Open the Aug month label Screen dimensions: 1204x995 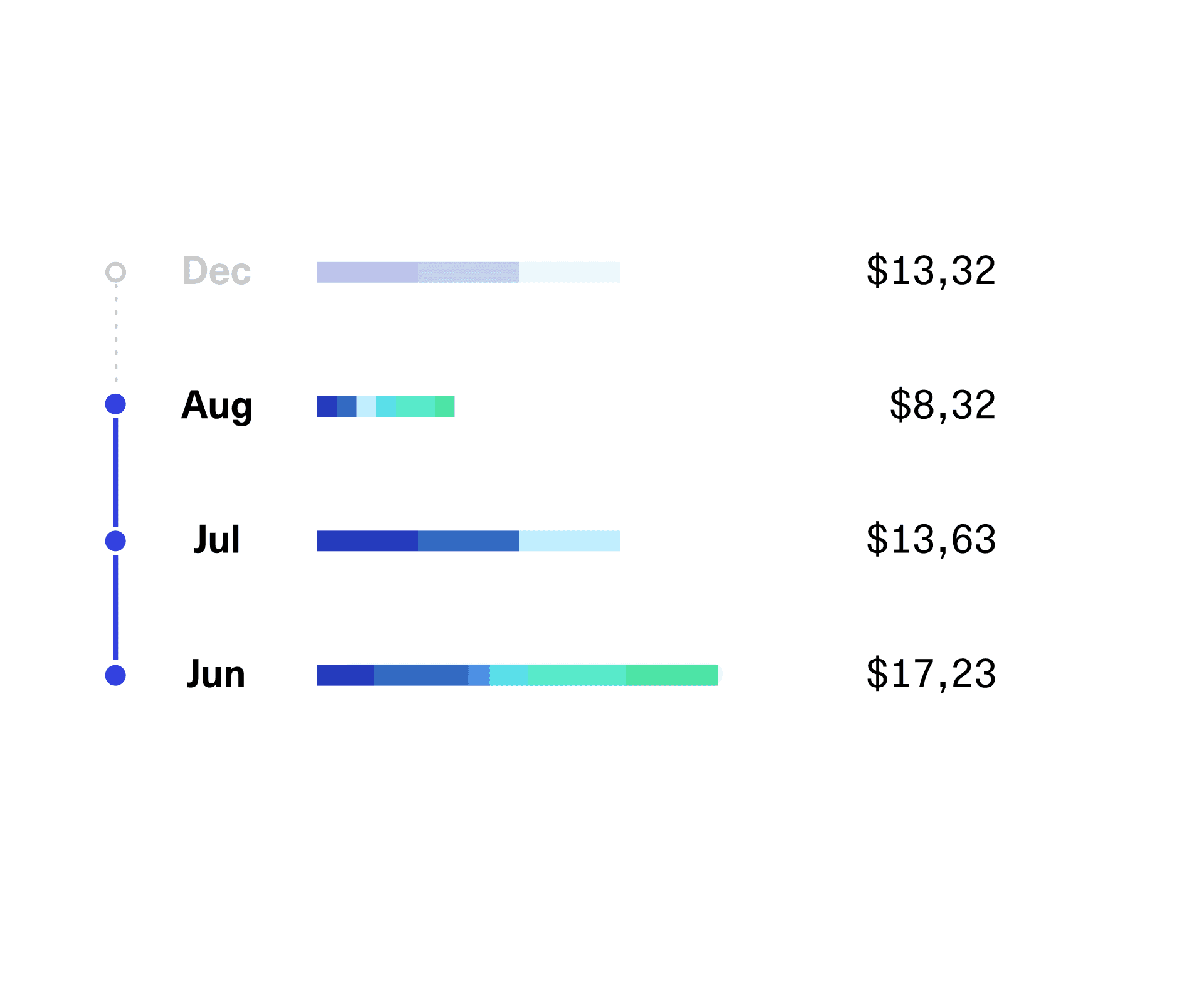[217, 406]
